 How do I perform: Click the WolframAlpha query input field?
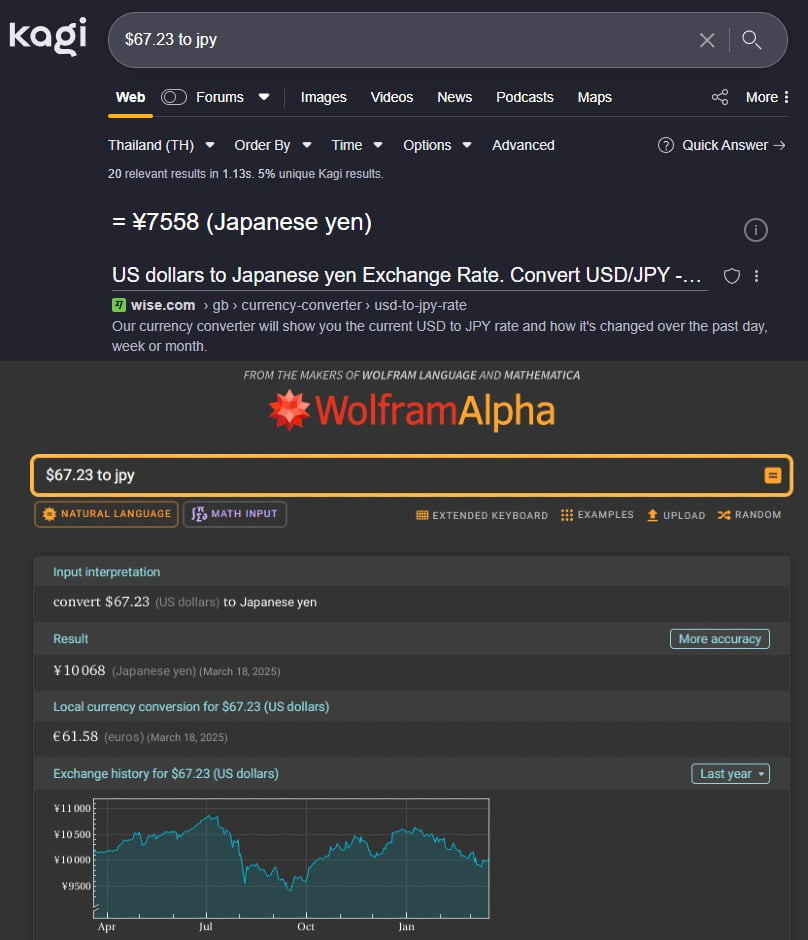390,475
